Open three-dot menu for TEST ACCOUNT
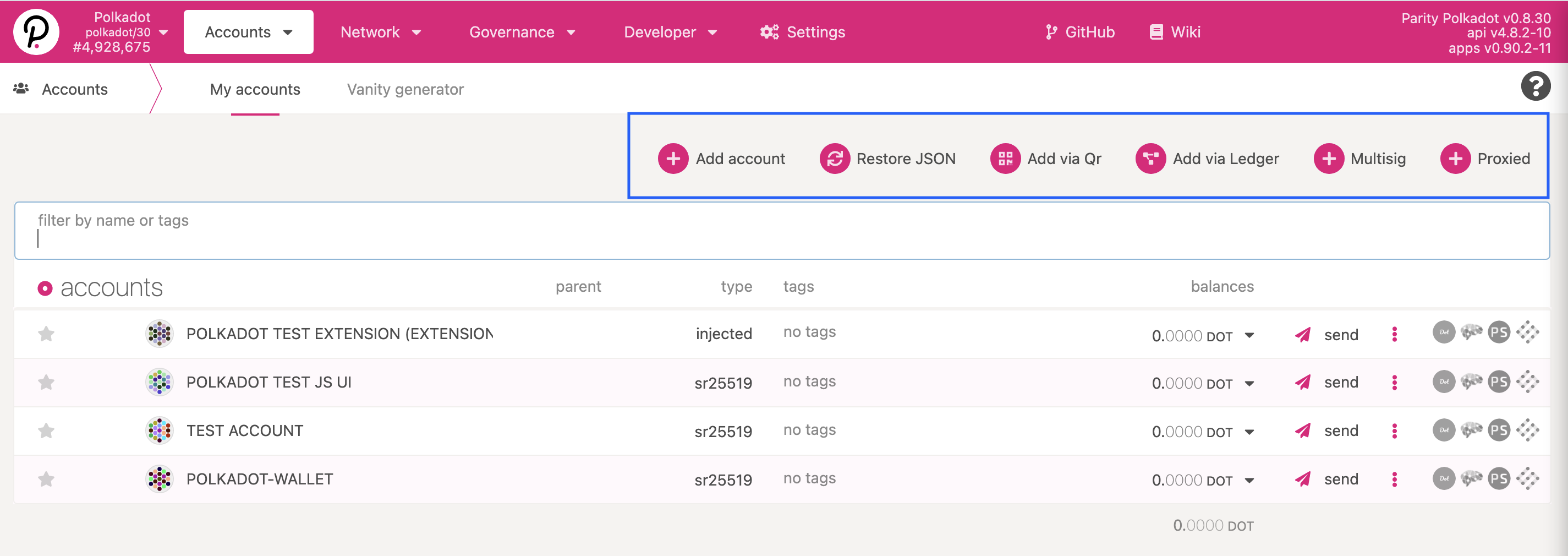The width and height of the screenshot is (1568, 556). pyautogui.click(x=1395, y=431)
